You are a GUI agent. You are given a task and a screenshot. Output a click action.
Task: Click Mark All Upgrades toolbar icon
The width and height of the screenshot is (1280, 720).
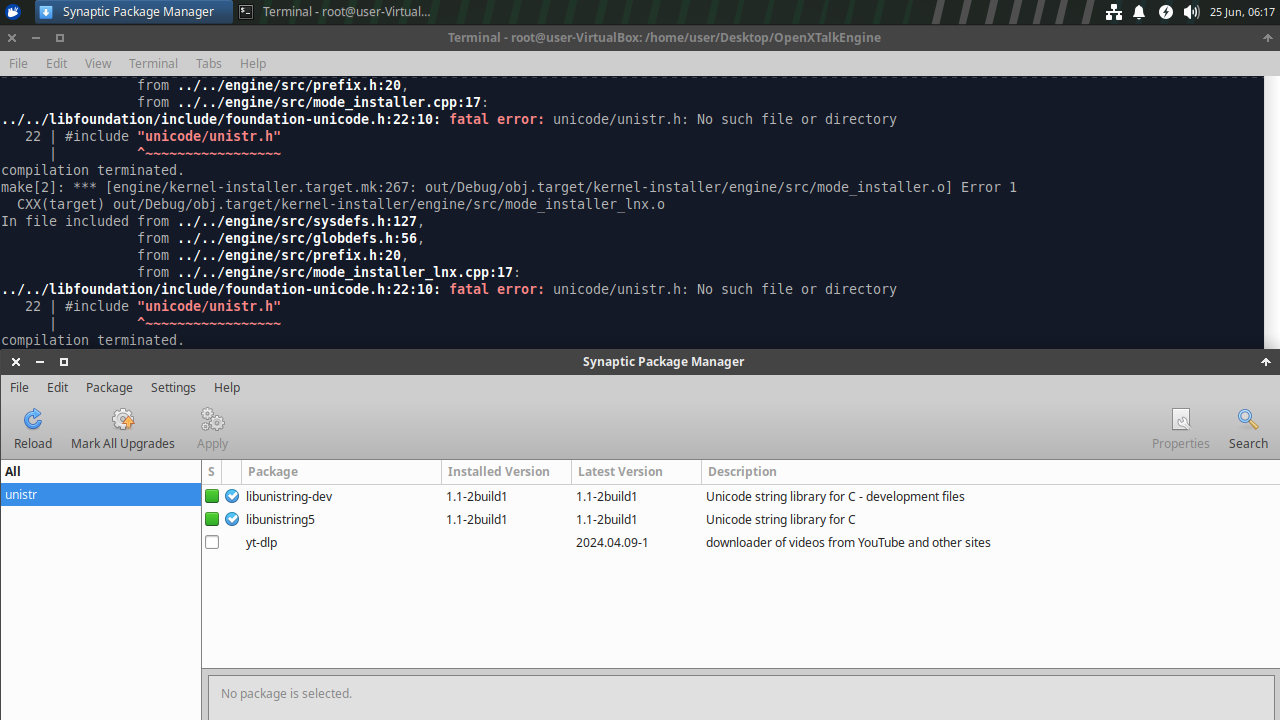123,429
